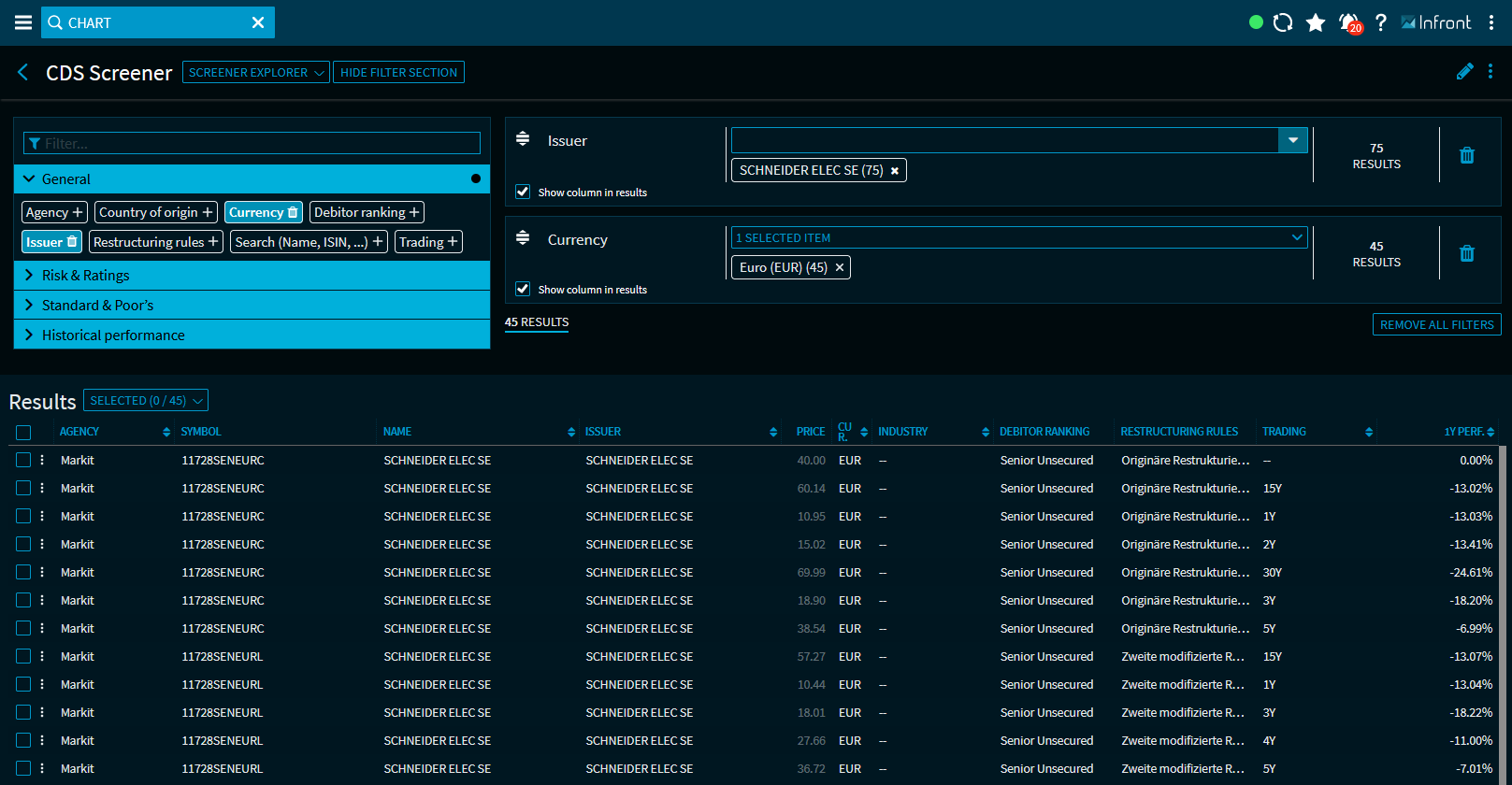
Task: Delete the Currency filter with trash icon
Action: coord(1467,253)
